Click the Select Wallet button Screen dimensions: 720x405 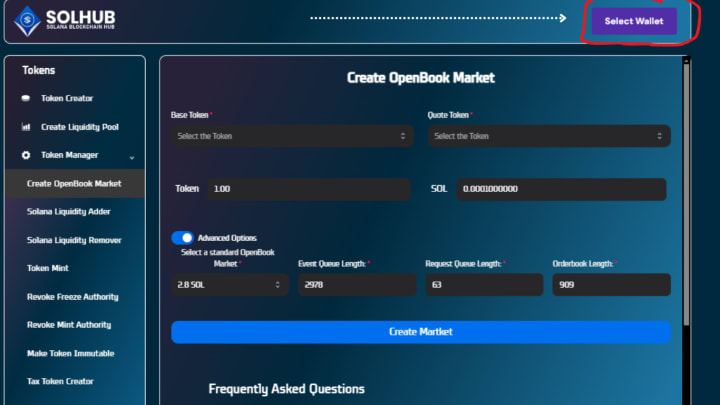coord(634,21)
